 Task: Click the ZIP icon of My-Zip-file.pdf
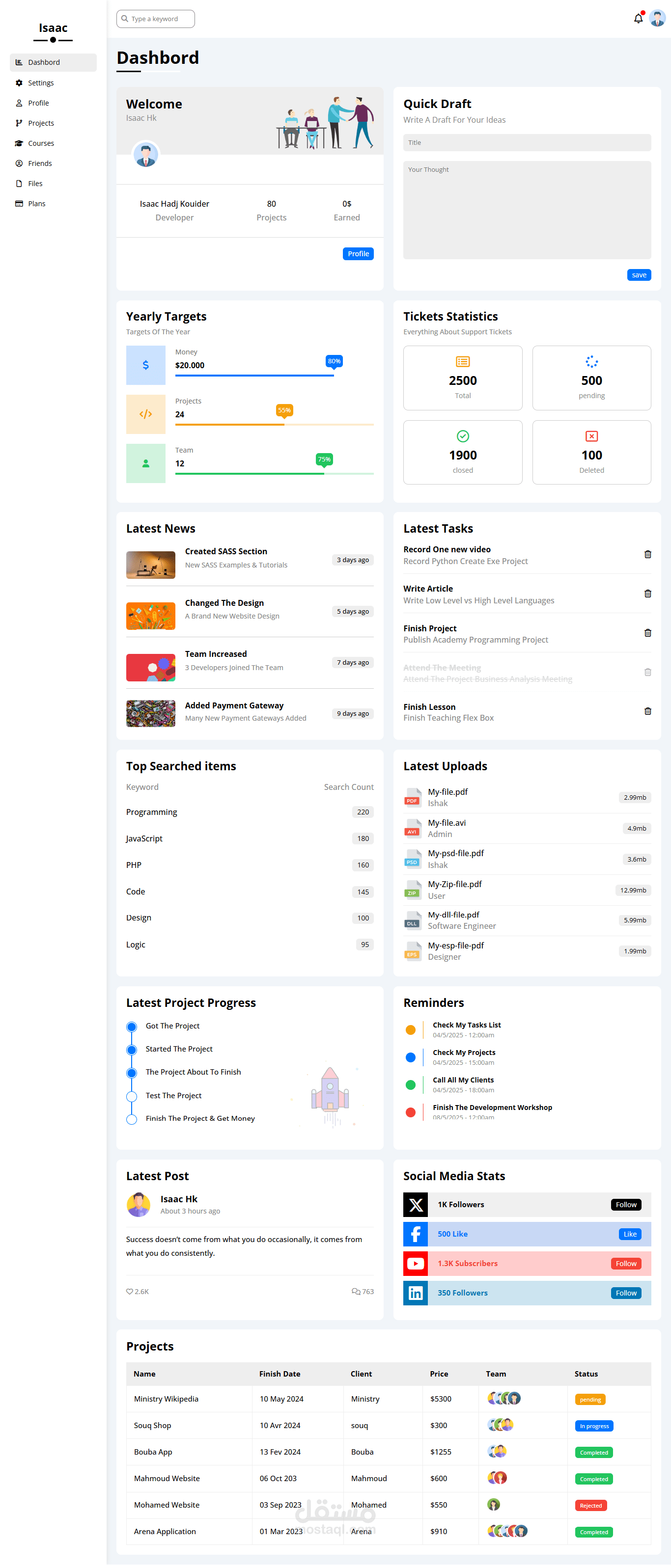(x=413, y=890)
